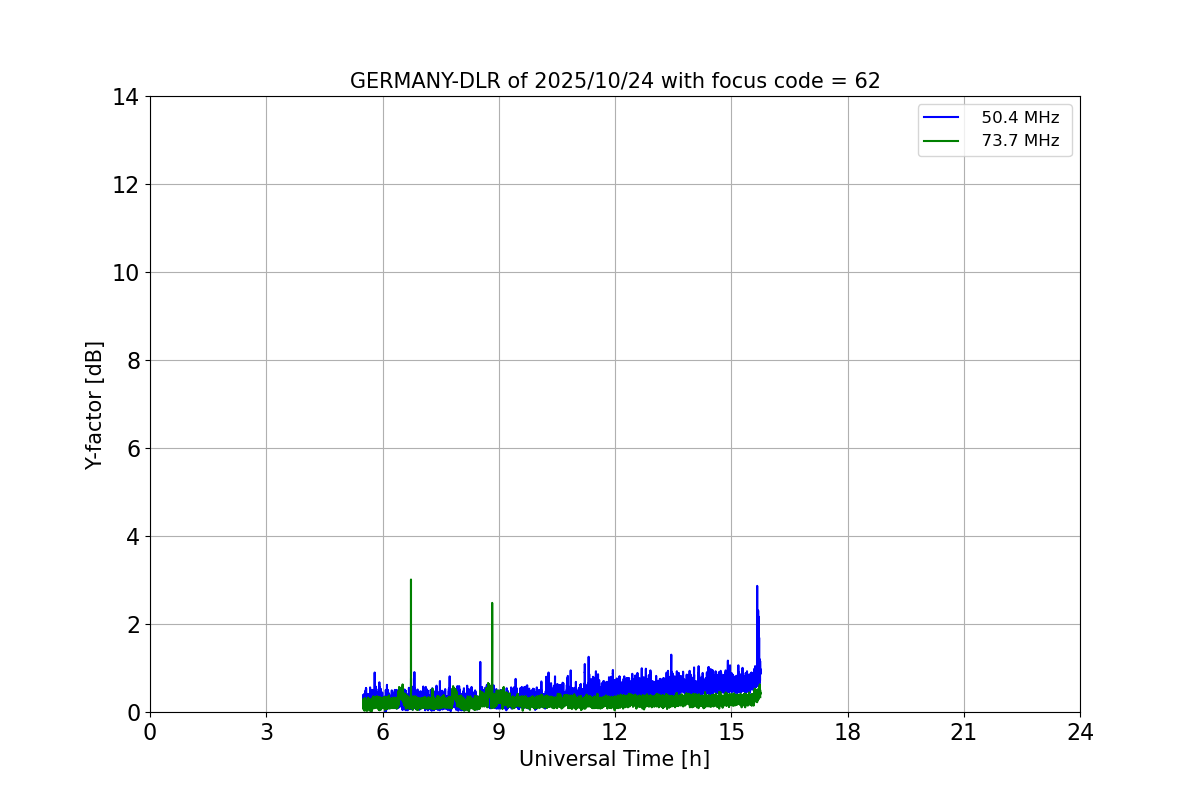This screenshot has width=1200, height=800.
Task: Click the blue legend line sample
Action: [941, 118]
